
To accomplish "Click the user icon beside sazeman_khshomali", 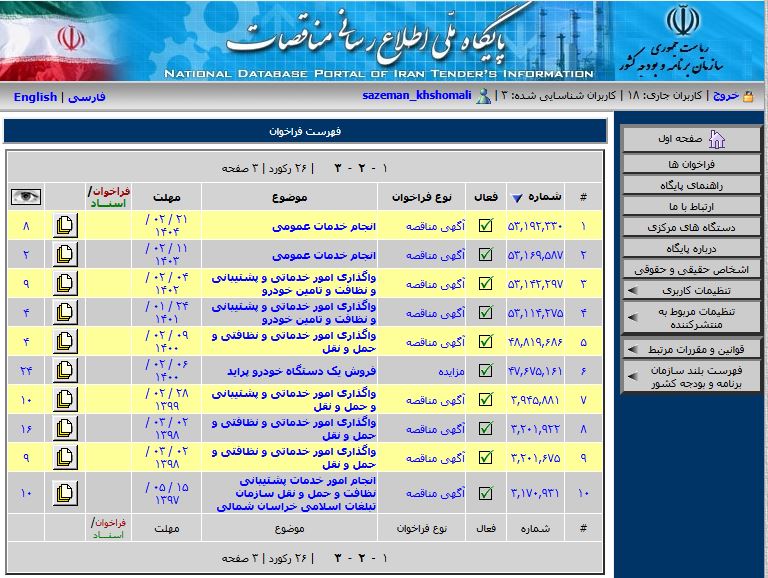I will (x=485, y=96).
